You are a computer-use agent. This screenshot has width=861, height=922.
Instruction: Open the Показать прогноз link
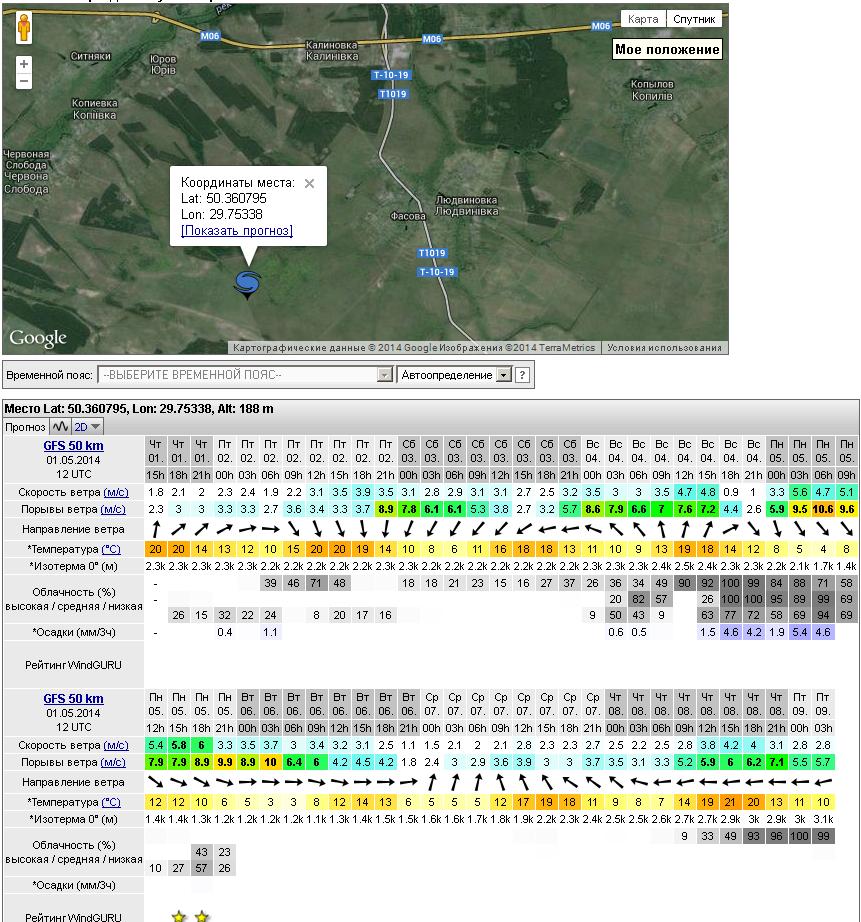coord(237,231)
